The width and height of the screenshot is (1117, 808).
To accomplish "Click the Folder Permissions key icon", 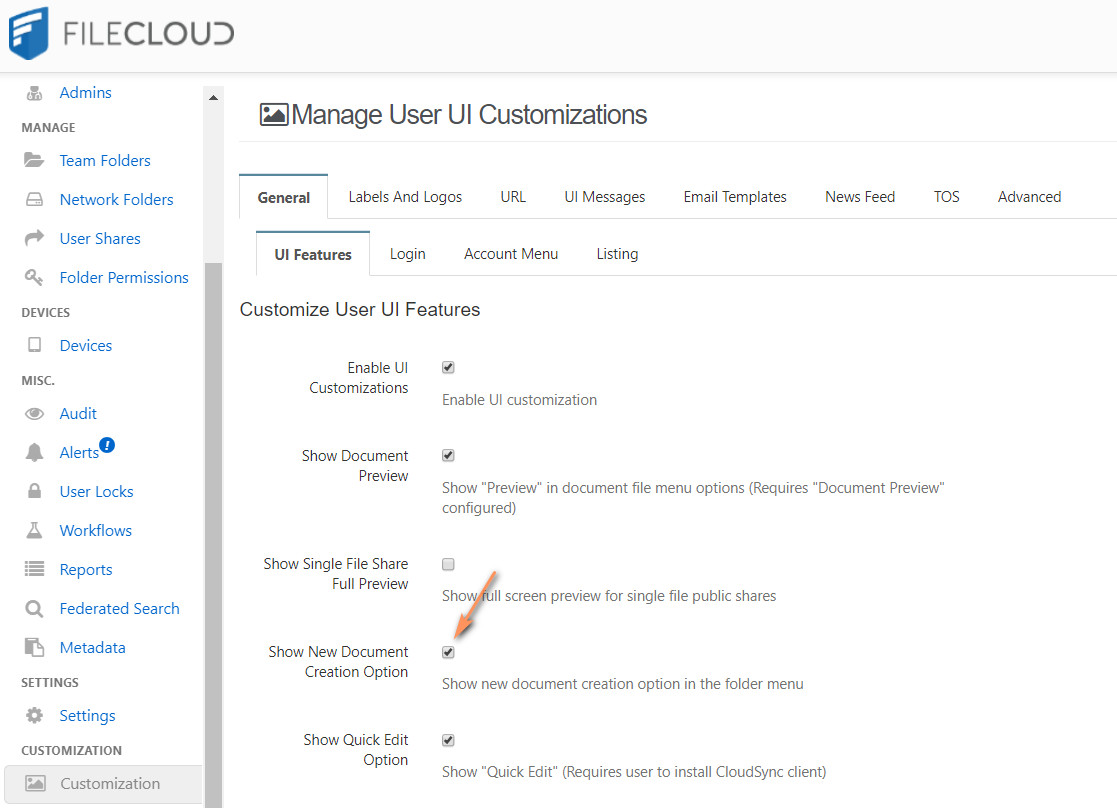I will tap(34, 277).
